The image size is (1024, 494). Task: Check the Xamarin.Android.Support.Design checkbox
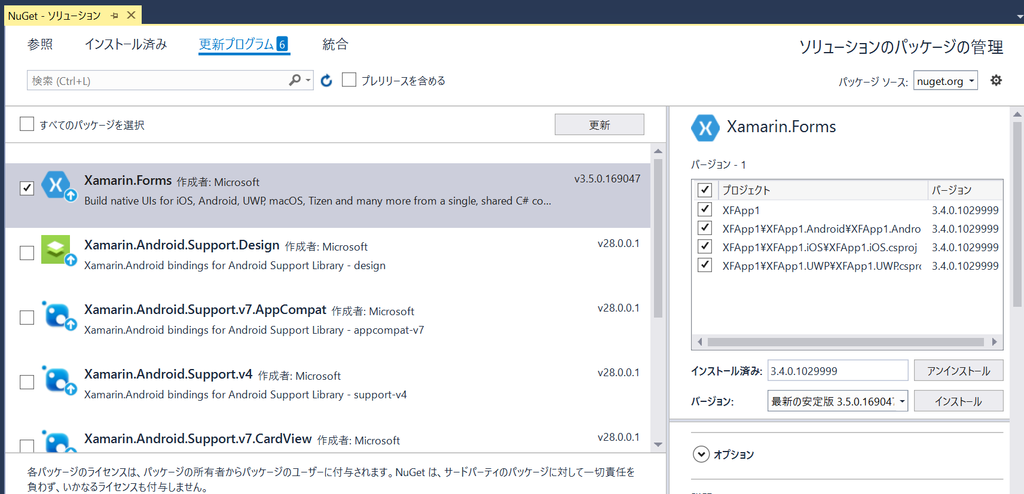(x=27, y=253)
